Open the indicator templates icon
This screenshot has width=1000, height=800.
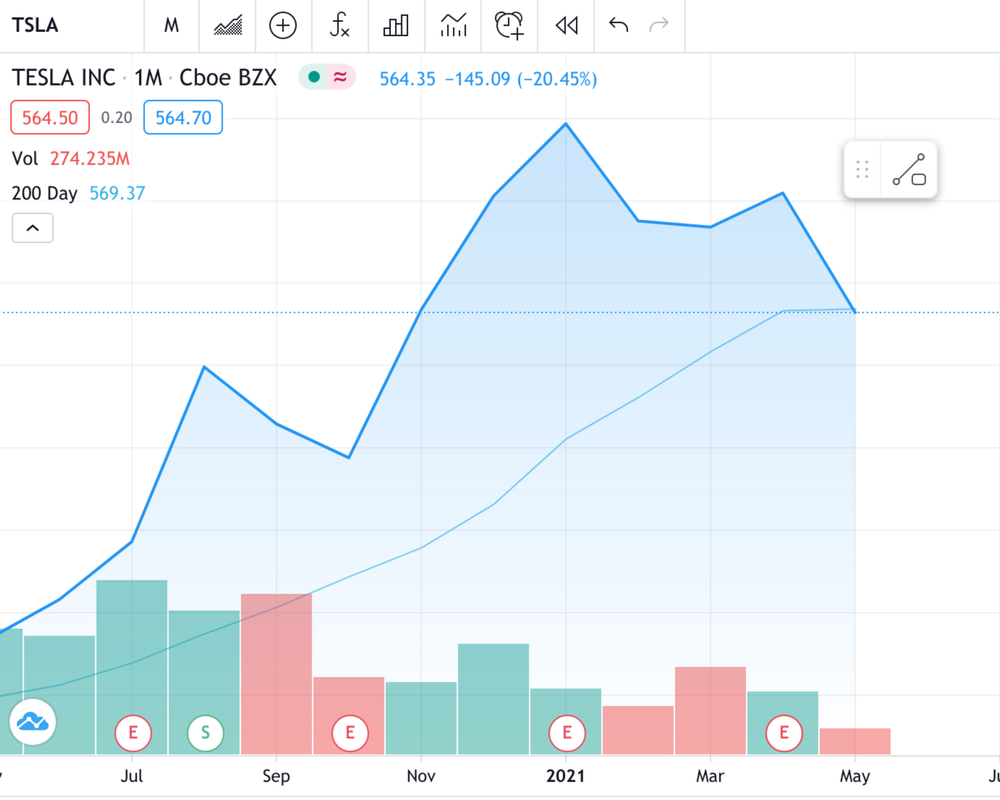coord(453,26)
